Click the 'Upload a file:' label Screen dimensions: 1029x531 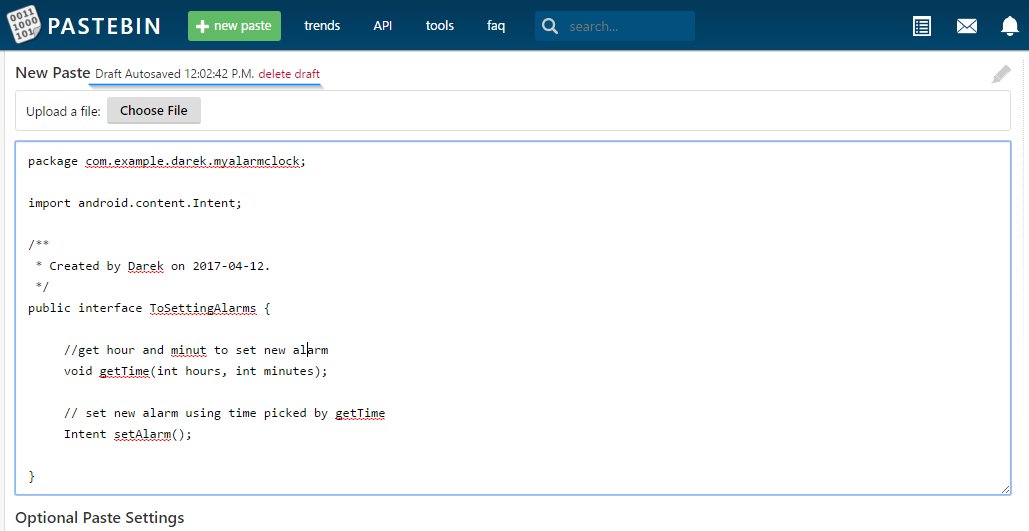tap(63, 112)
